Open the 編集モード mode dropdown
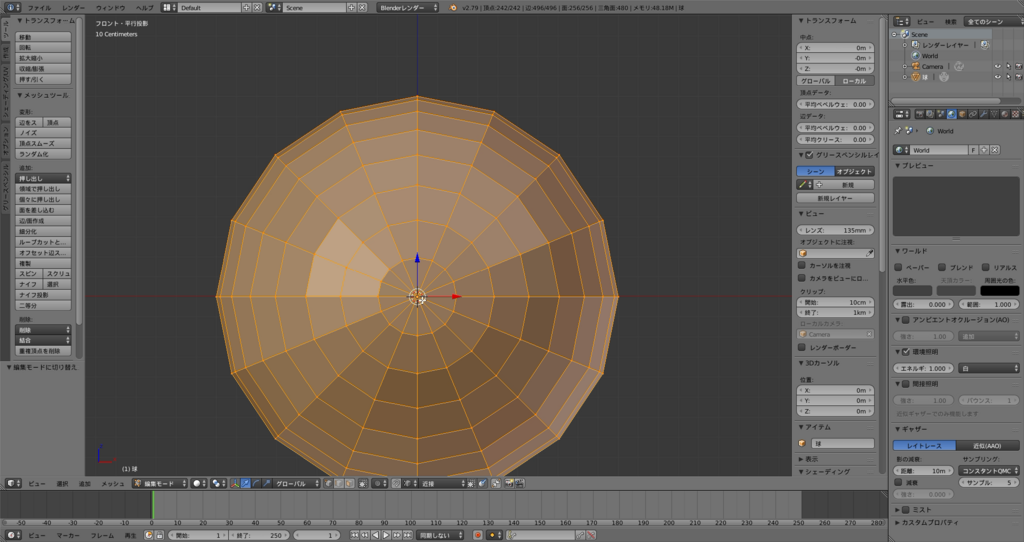The width and height of the screenshot is (1024, 542). tap(159, 483)
